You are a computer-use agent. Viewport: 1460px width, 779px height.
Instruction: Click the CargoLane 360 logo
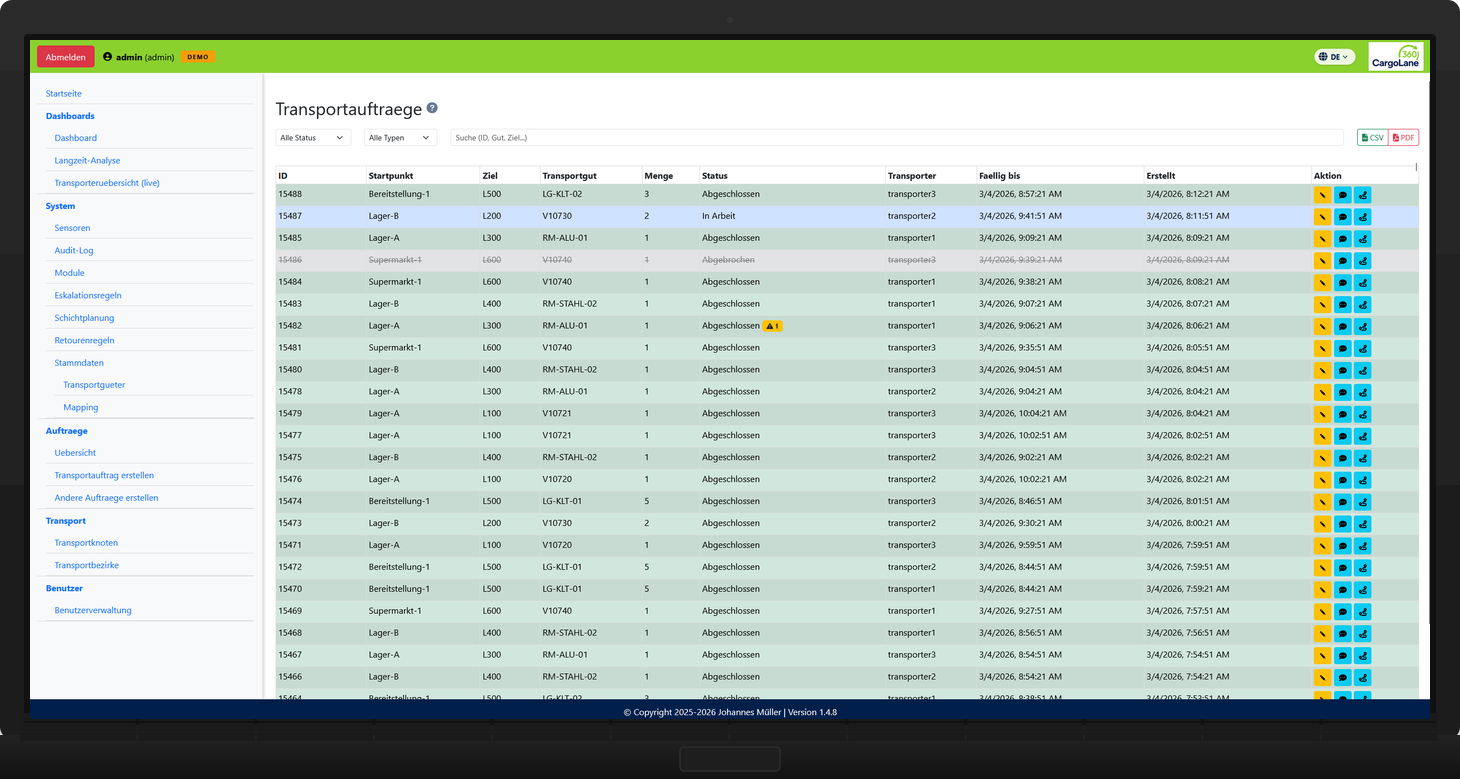tap(1395, 57)
